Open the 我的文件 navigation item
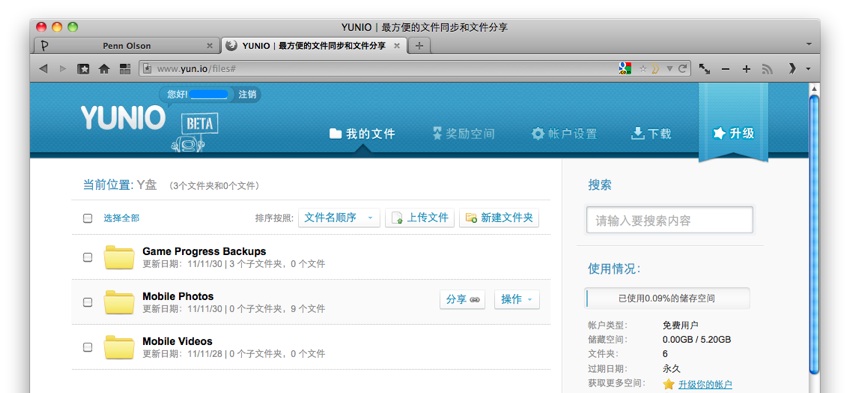 click(x=362, y=133)
